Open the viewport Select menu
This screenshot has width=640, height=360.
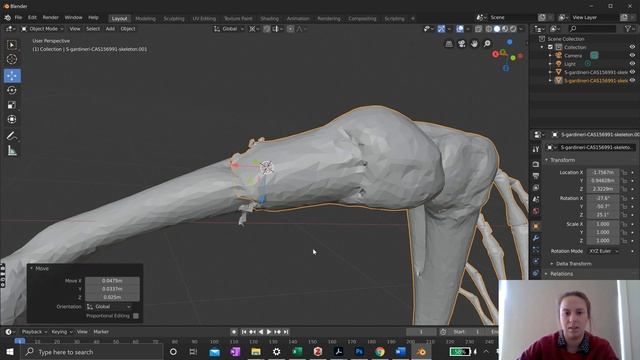pos(93,29)
